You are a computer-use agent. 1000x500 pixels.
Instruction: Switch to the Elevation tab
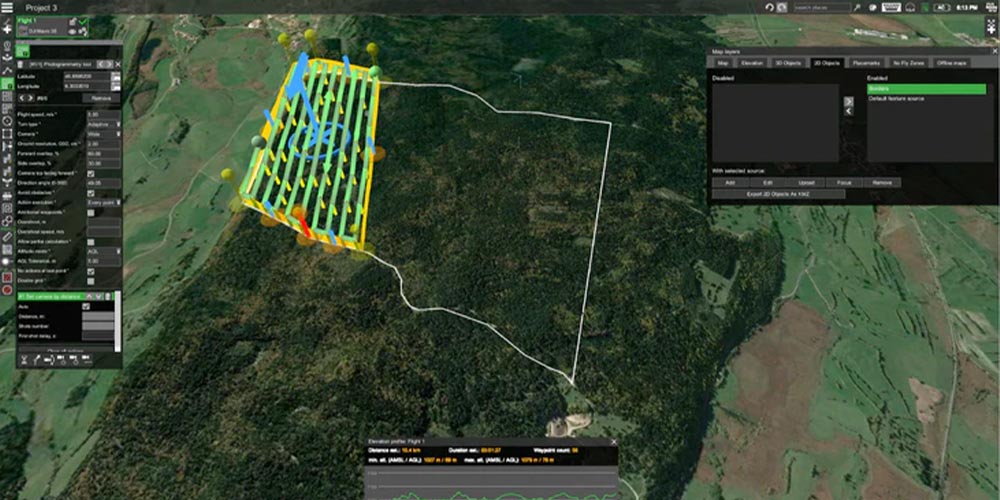point(751,63)
